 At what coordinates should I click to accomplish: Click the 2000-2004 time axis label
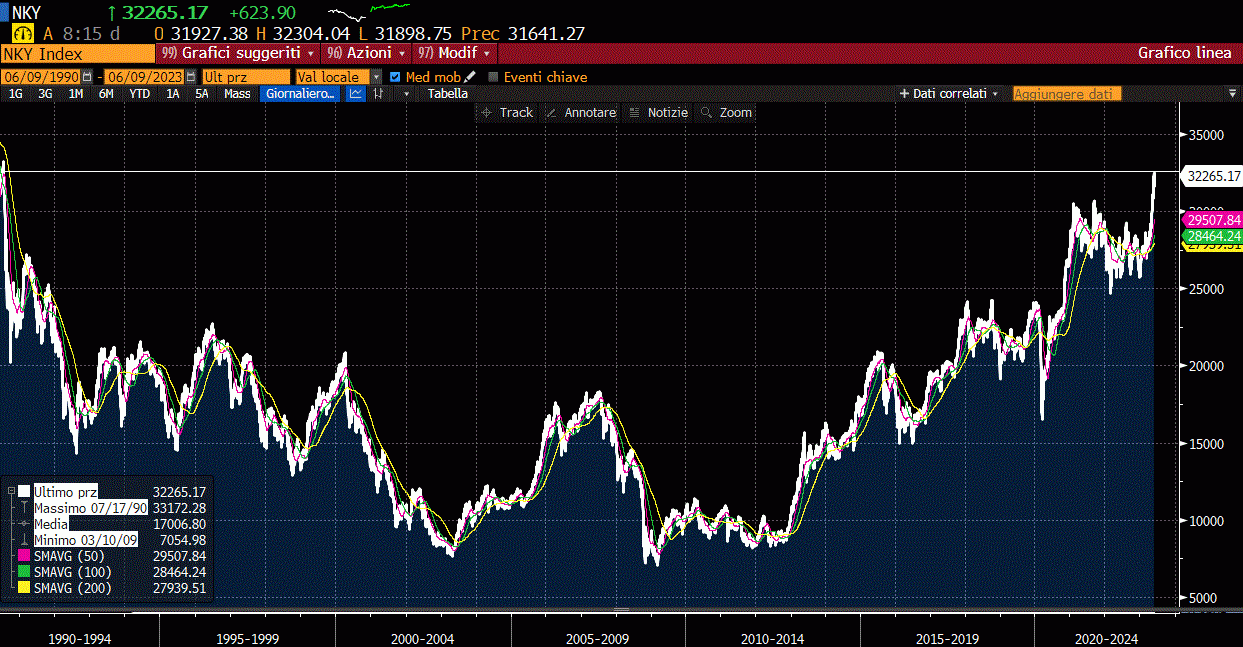coord(423,638)
